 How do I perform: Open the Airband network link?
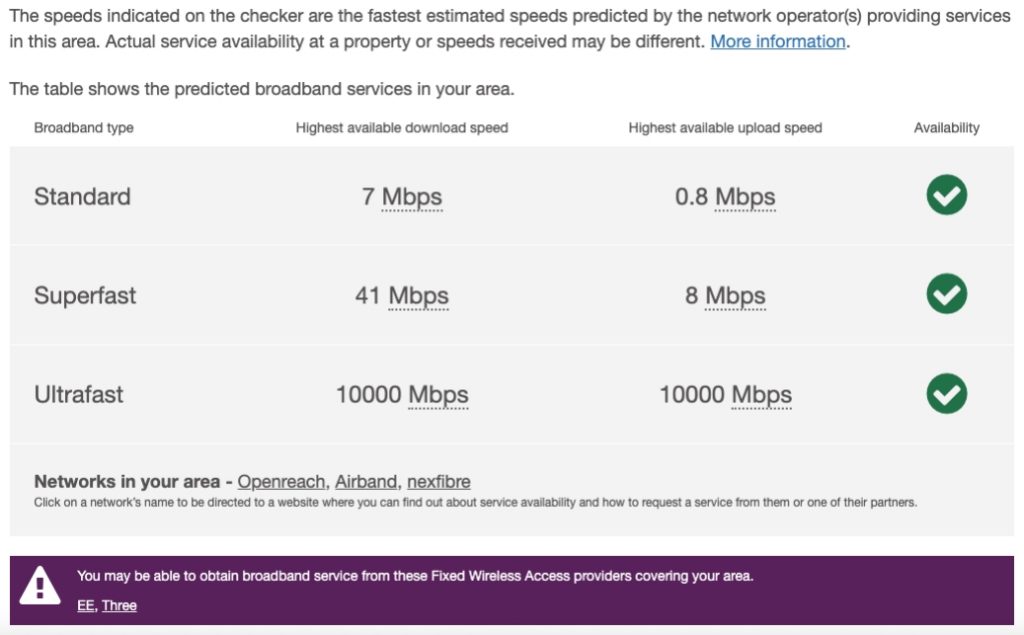366,482
